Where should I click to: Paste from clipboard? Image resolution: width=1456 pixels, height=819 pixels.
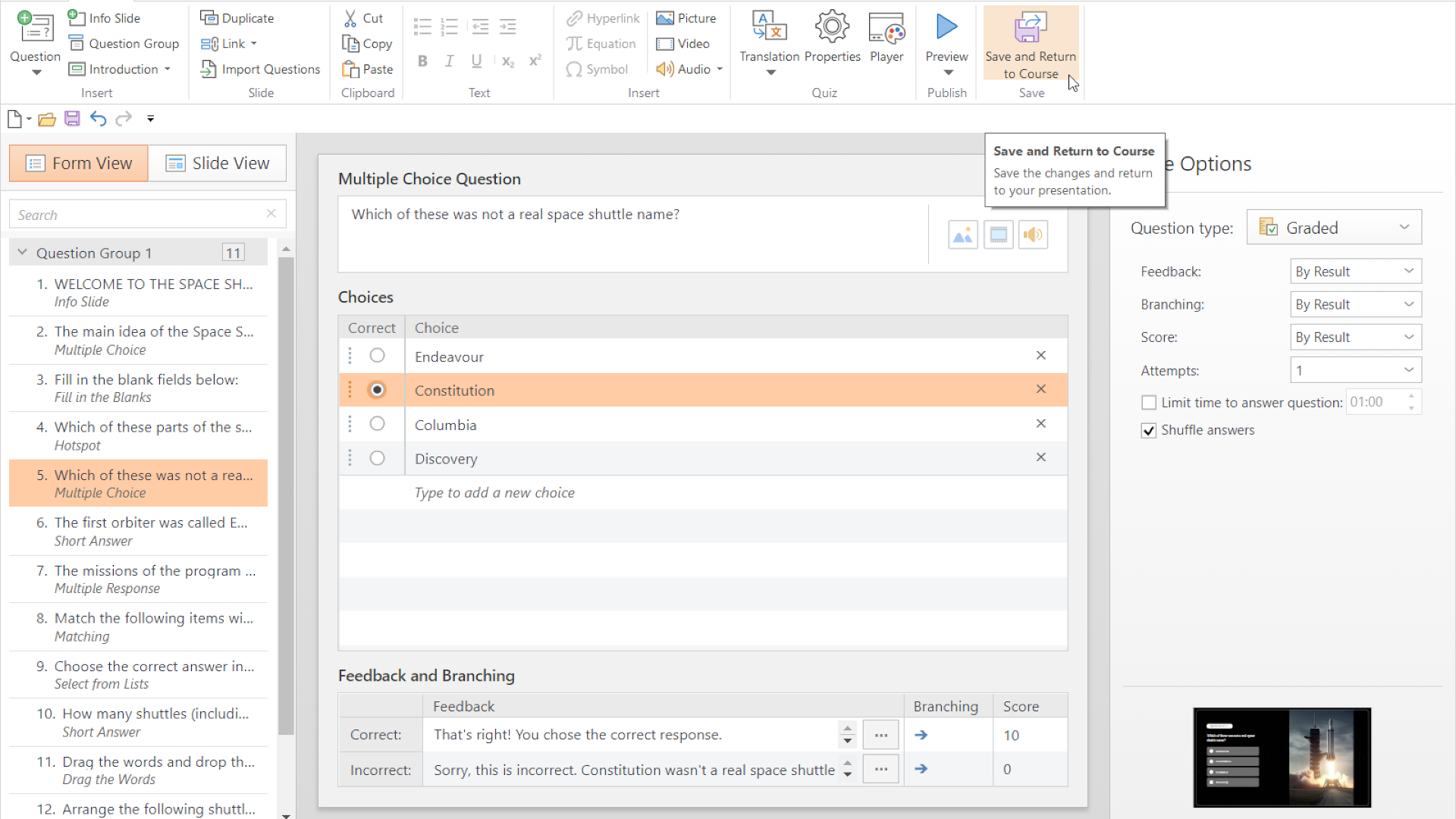368,69
